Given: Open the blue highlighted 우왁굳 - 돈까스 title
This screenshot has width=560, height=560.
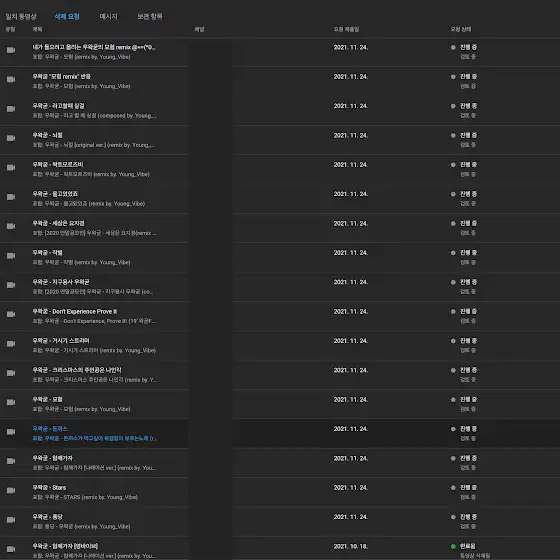Looking at the screenshot, I should click(x=50, y=429).
